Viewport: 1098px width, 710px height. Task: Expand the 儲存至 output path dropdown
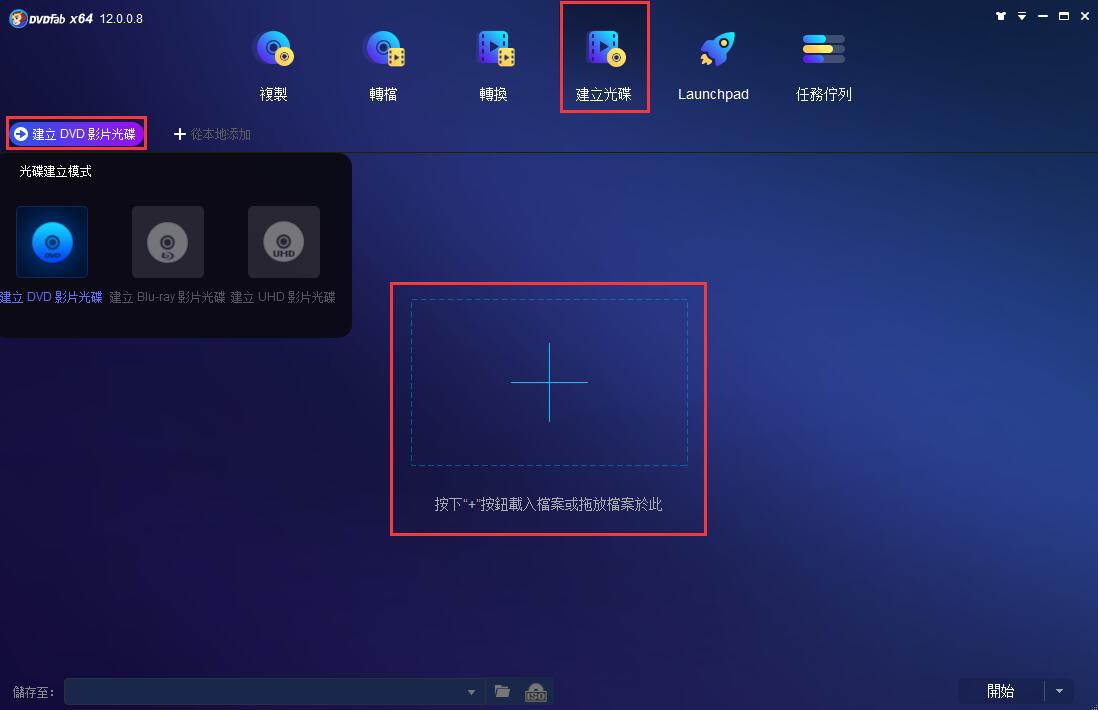tap(472, 692)
